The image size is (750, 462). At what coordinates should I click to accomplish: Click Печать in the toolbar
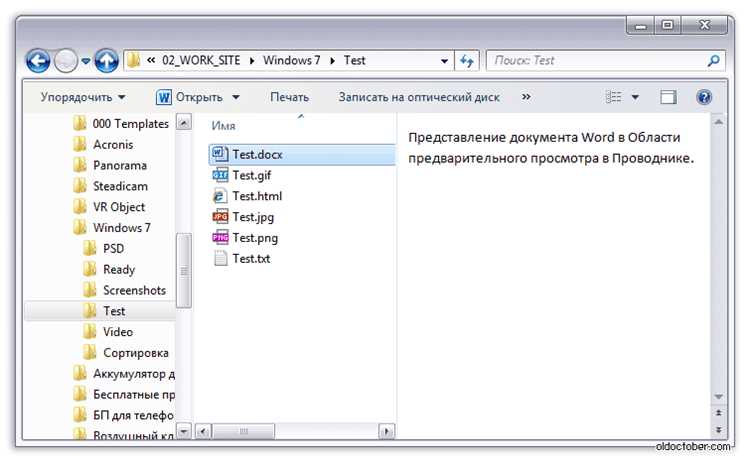point(289,97)
